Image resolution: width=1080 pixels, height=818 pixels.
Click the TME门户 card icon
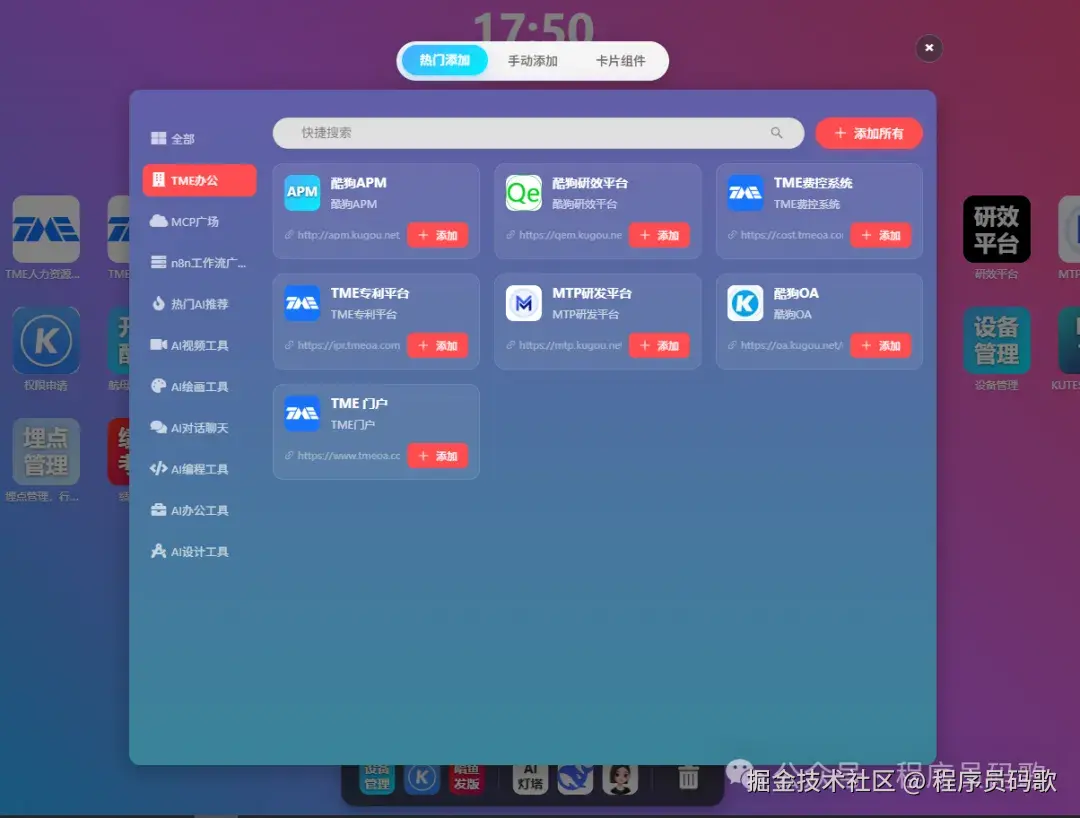coord(302,412)
